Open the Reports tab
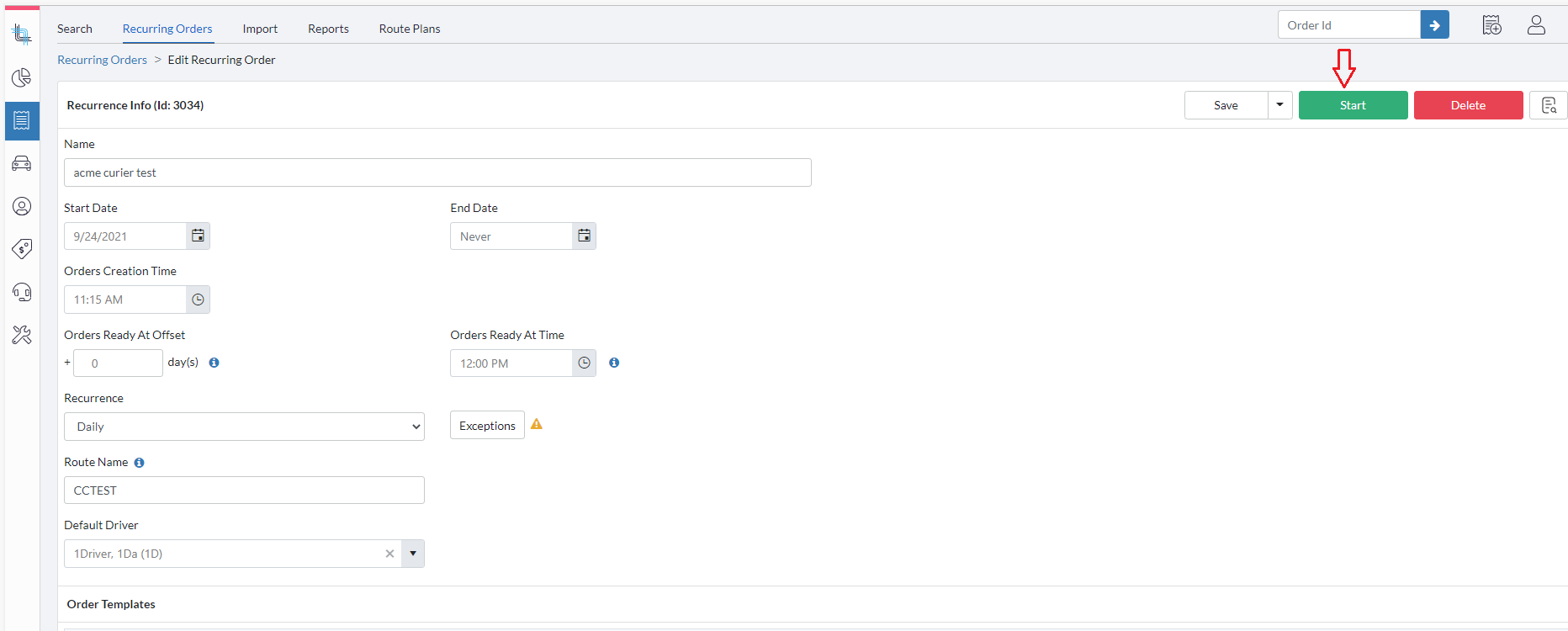Viewport: 1568px width, 631px height. 328,29
